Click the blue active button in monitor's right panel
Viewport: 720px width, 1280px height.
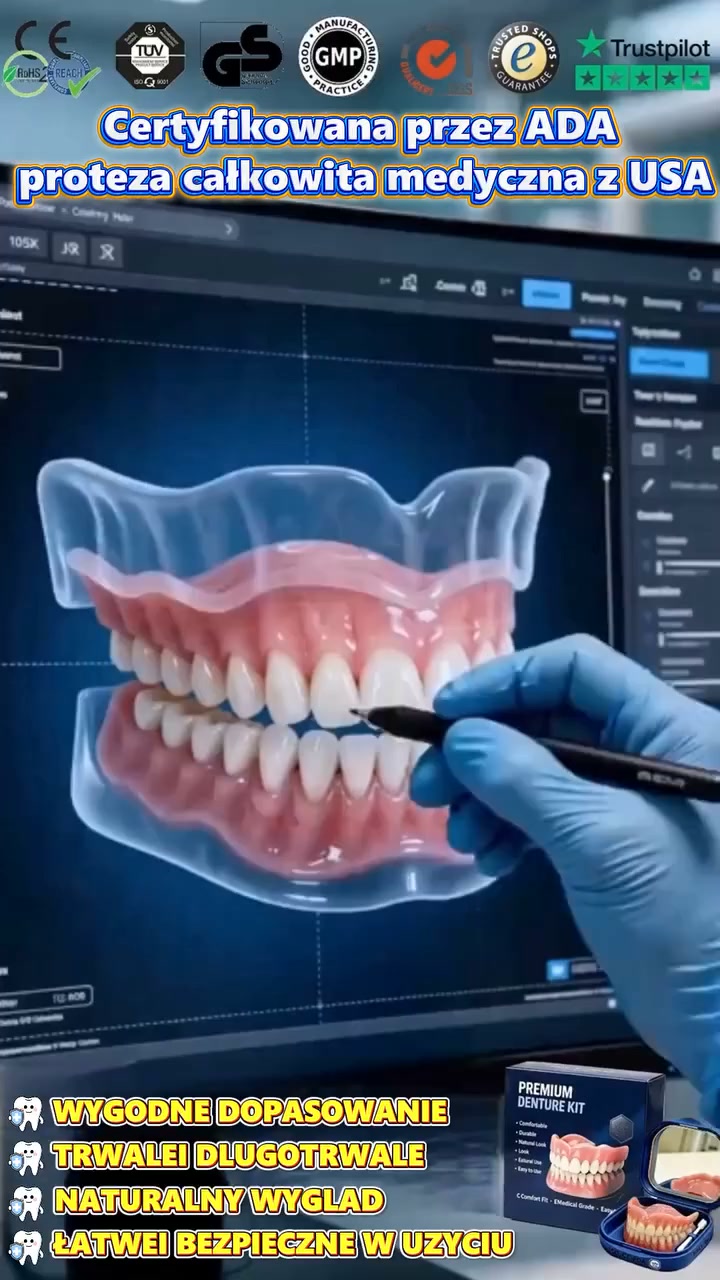tap(670, 363)
